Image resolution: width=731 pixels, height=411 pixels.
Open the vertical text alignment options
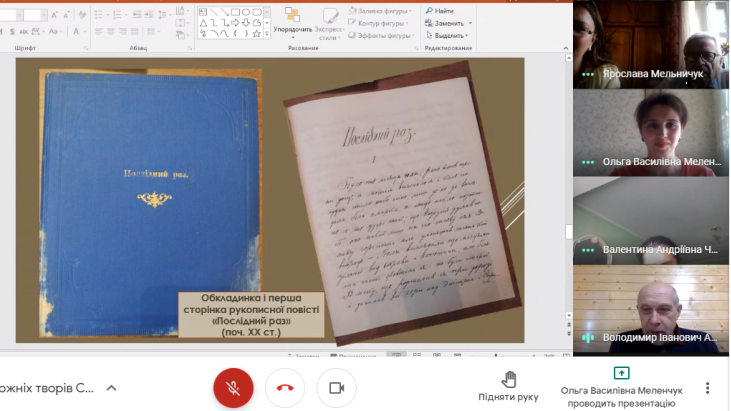coord(181,23)
